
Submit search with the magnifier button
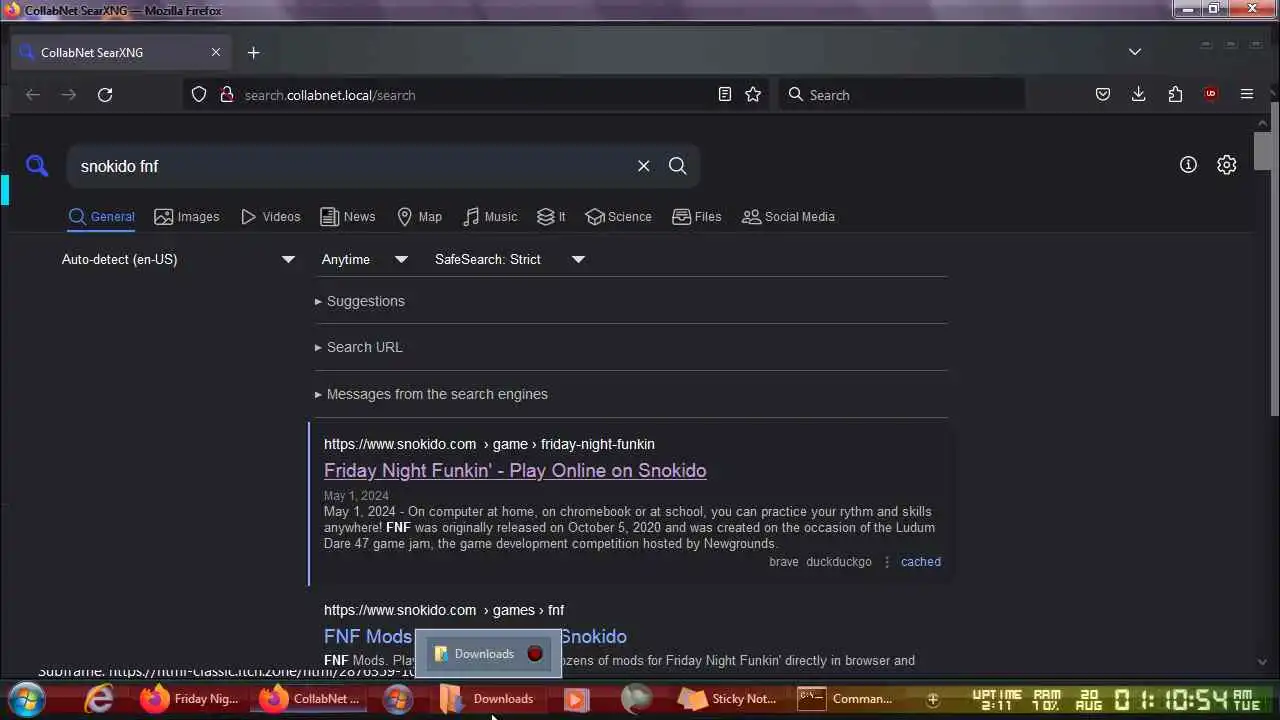tap(678, 166)
